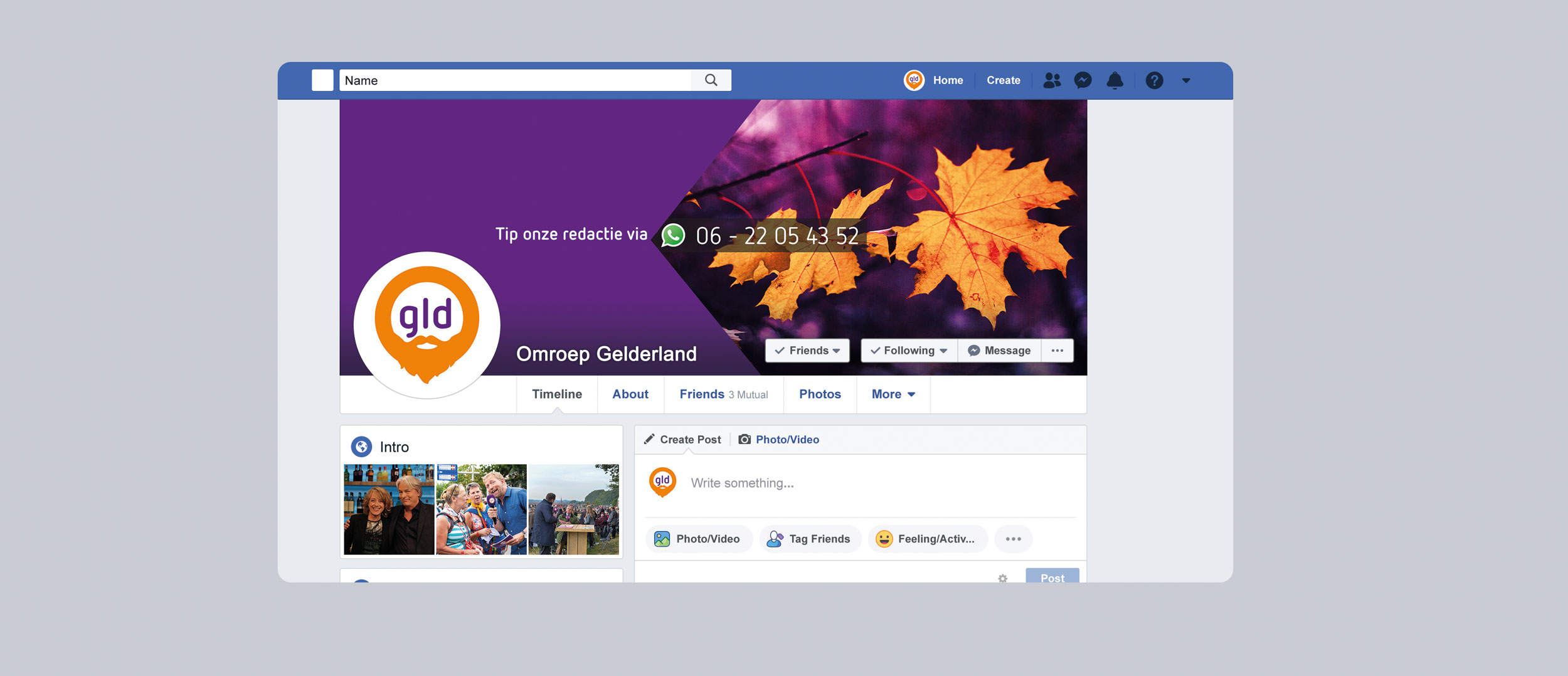
Task: Toggle the Friends status button
Action: [807, 351]
